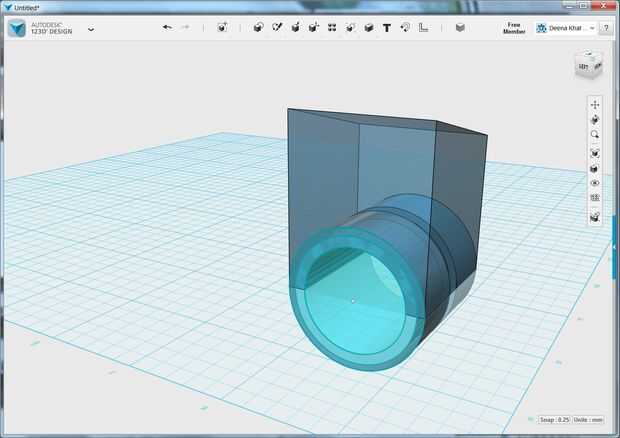Open the 123D Design application menu arrow

(x=91, y=29)
